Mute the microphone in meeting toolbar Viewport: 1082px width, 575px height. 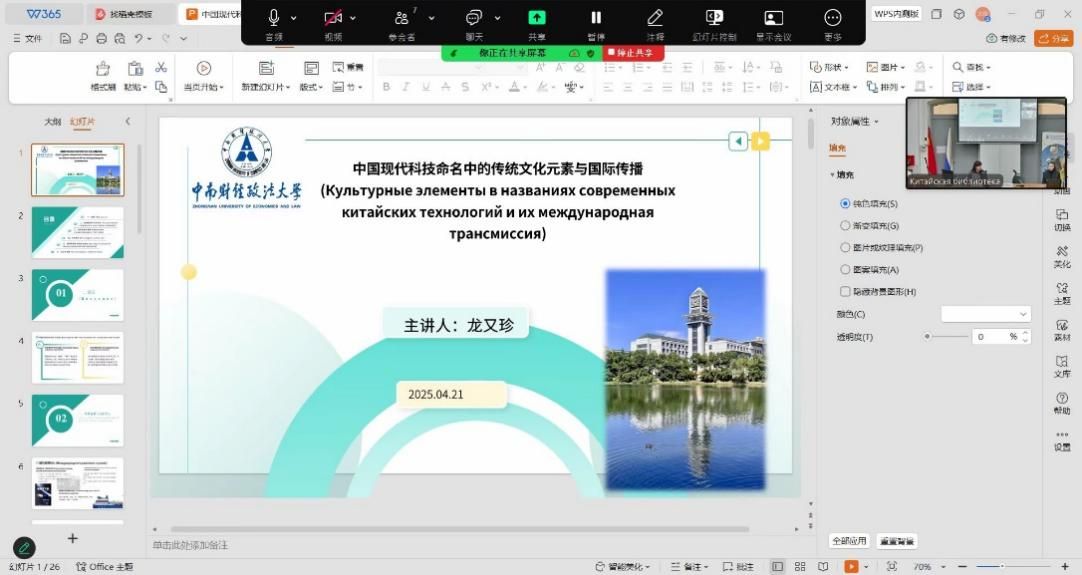pos(273,18)
